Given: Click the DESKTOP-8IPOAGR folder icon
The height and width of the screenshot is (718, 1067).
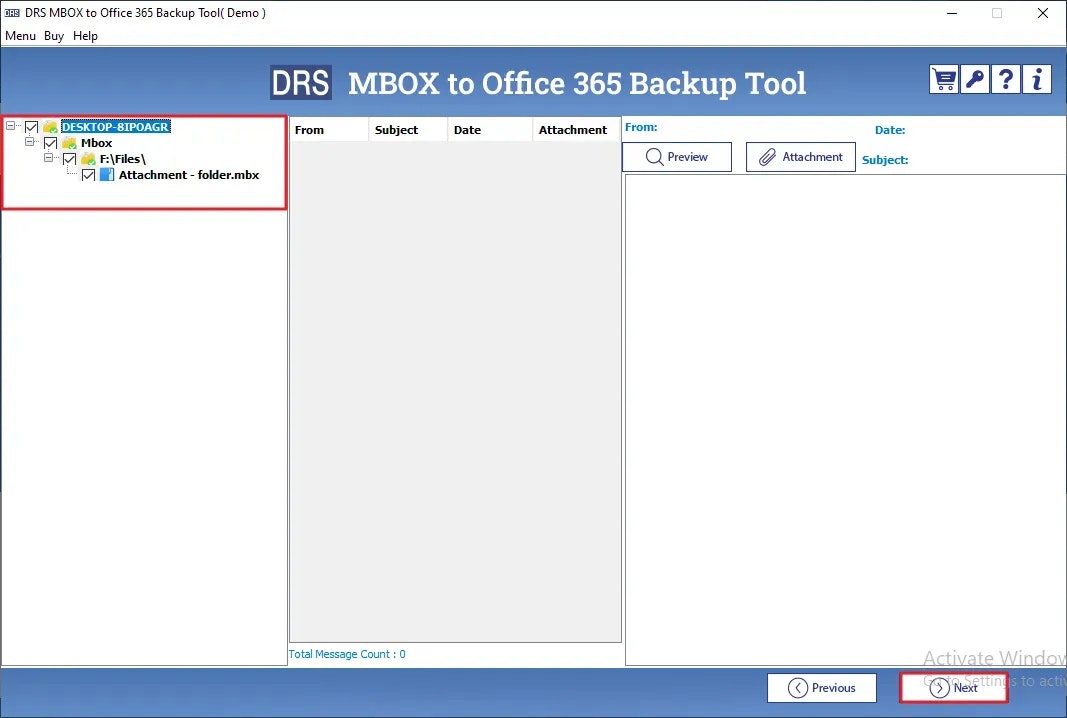Looking at the screenshot, I should coord(50,127).
